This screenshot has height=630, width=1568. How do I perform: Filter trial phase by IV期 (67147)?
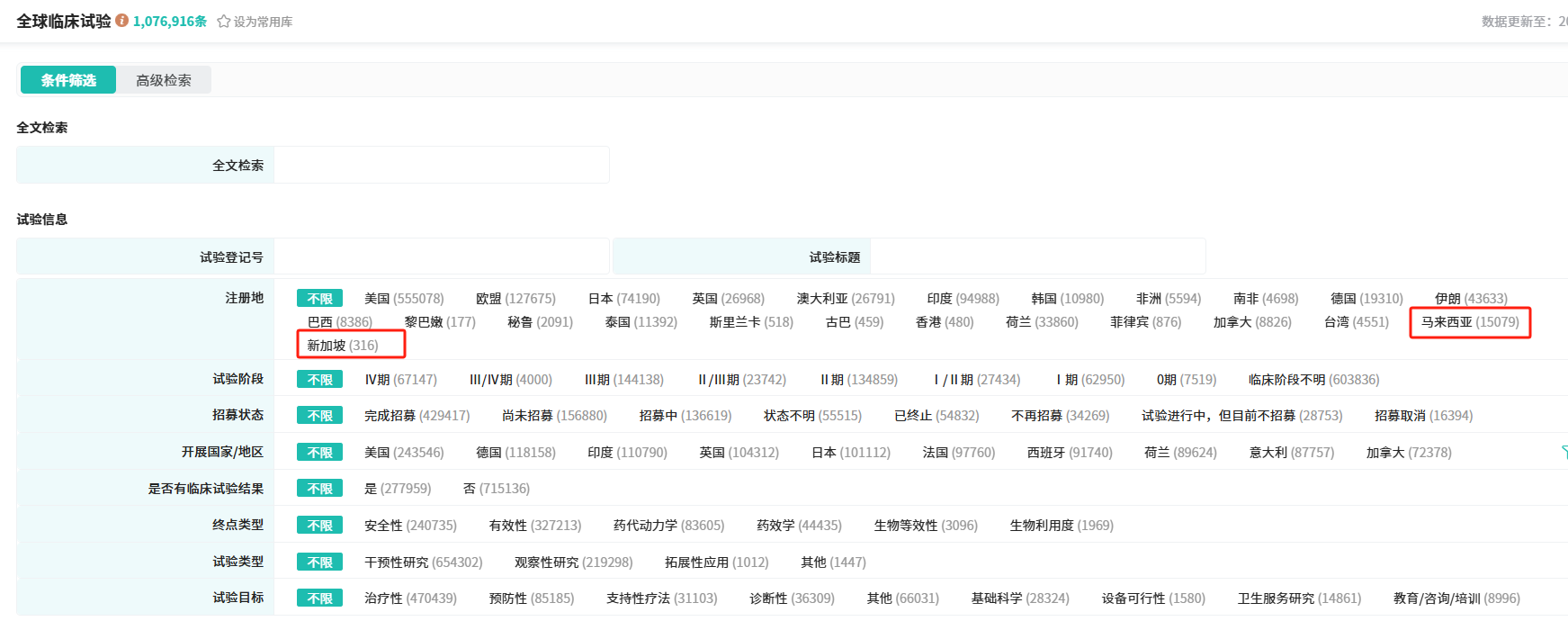point(400,380)
